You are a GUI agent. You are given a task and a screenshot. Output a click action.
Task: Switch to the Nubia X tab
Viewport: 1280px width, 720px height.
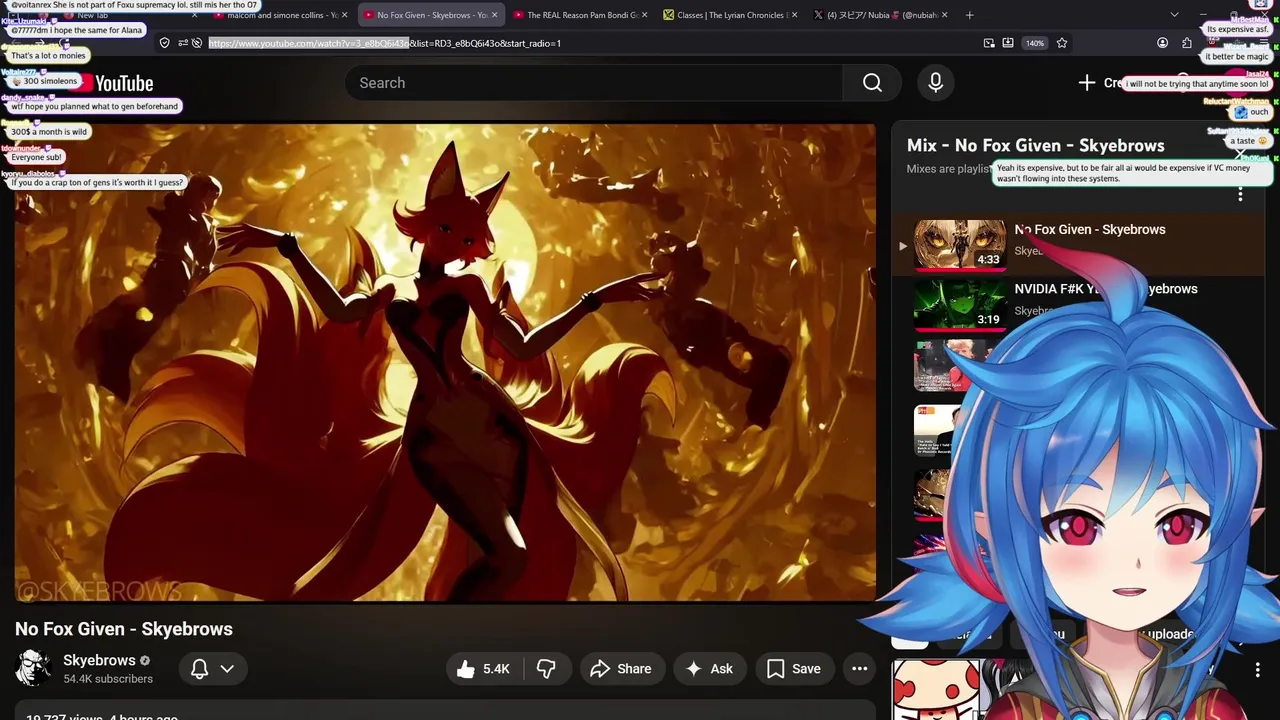(880, 15)
